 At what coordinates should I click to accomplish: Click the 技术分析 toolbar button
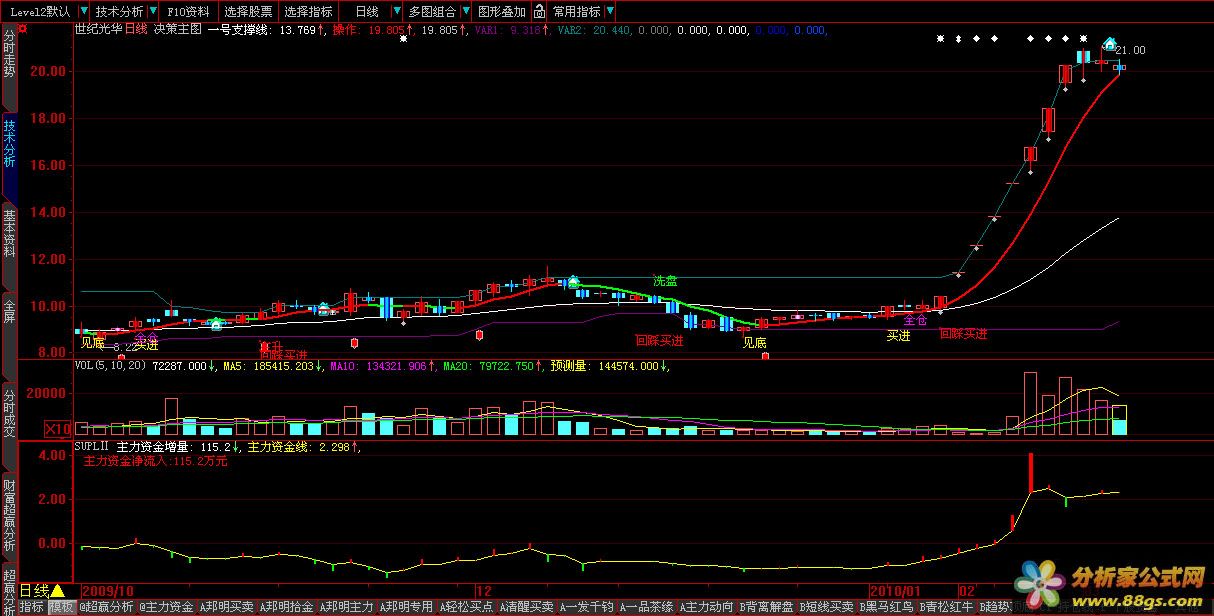click(x=119, y=12)
